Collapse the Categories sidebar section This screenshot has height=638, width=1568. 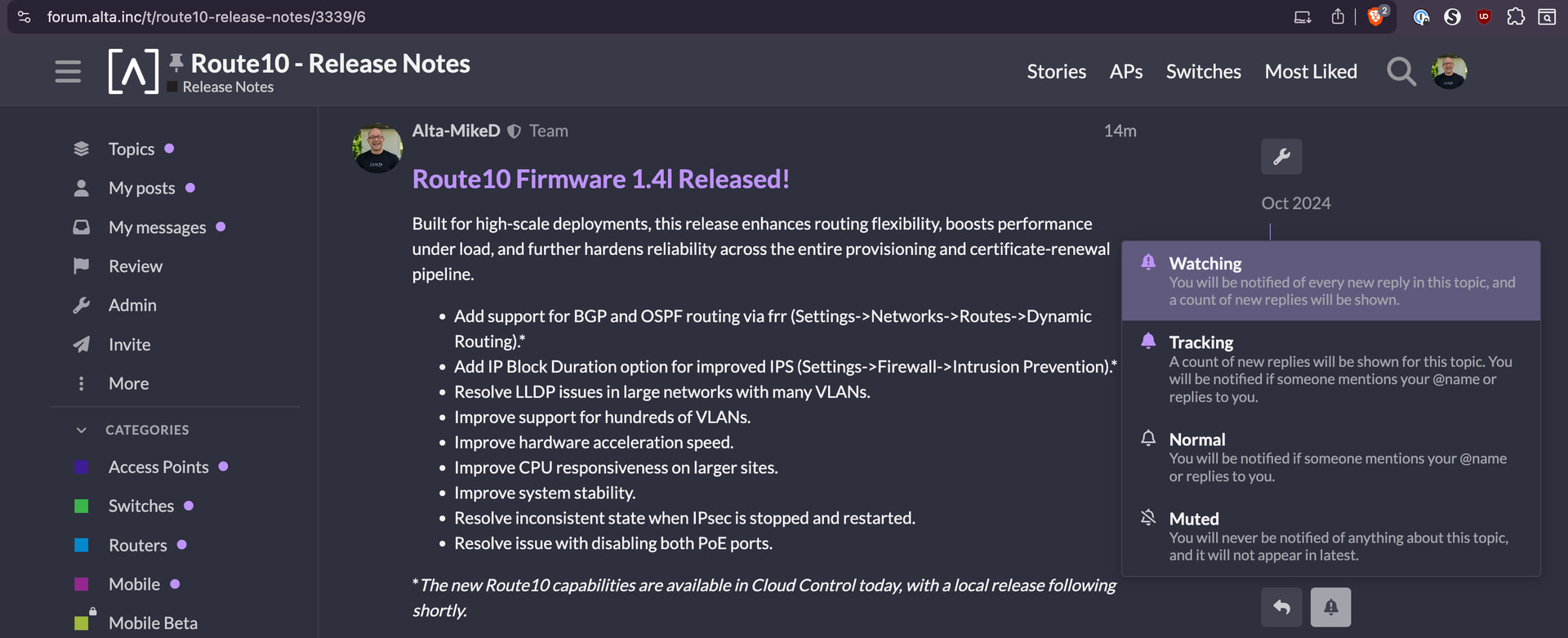(x=81, y=430)
